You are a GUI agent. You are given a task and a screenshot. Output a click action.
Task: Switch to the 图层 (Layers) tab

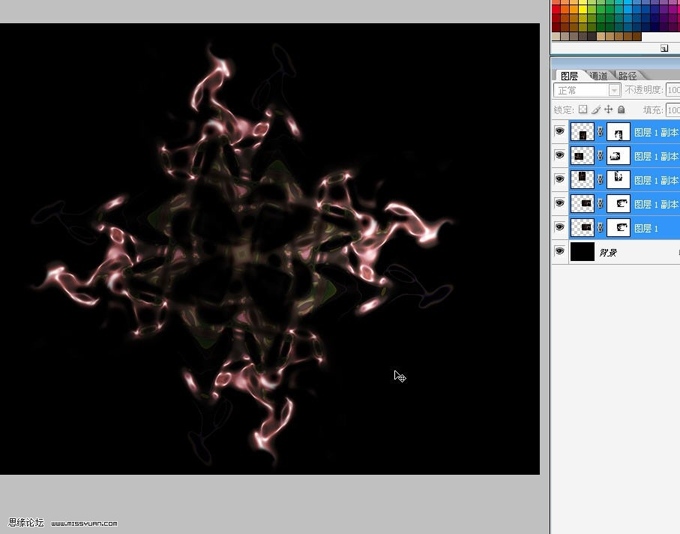coord(569,76)
